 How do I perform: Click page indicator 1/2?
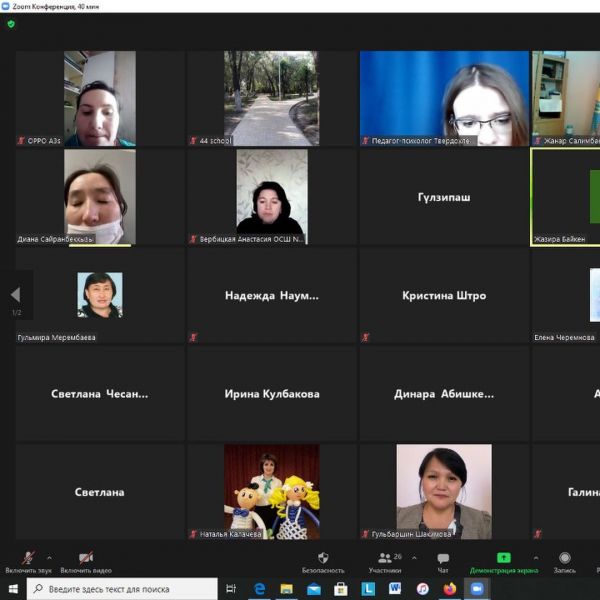coord(16,313)
